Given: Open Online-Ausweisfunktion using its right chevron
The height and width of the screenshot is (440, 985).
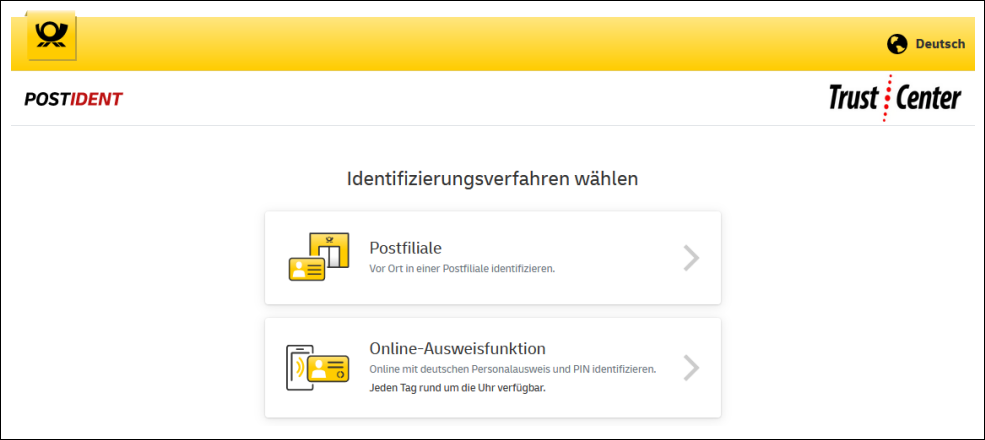Looking at the screenshot, I should tap(691, 368).
